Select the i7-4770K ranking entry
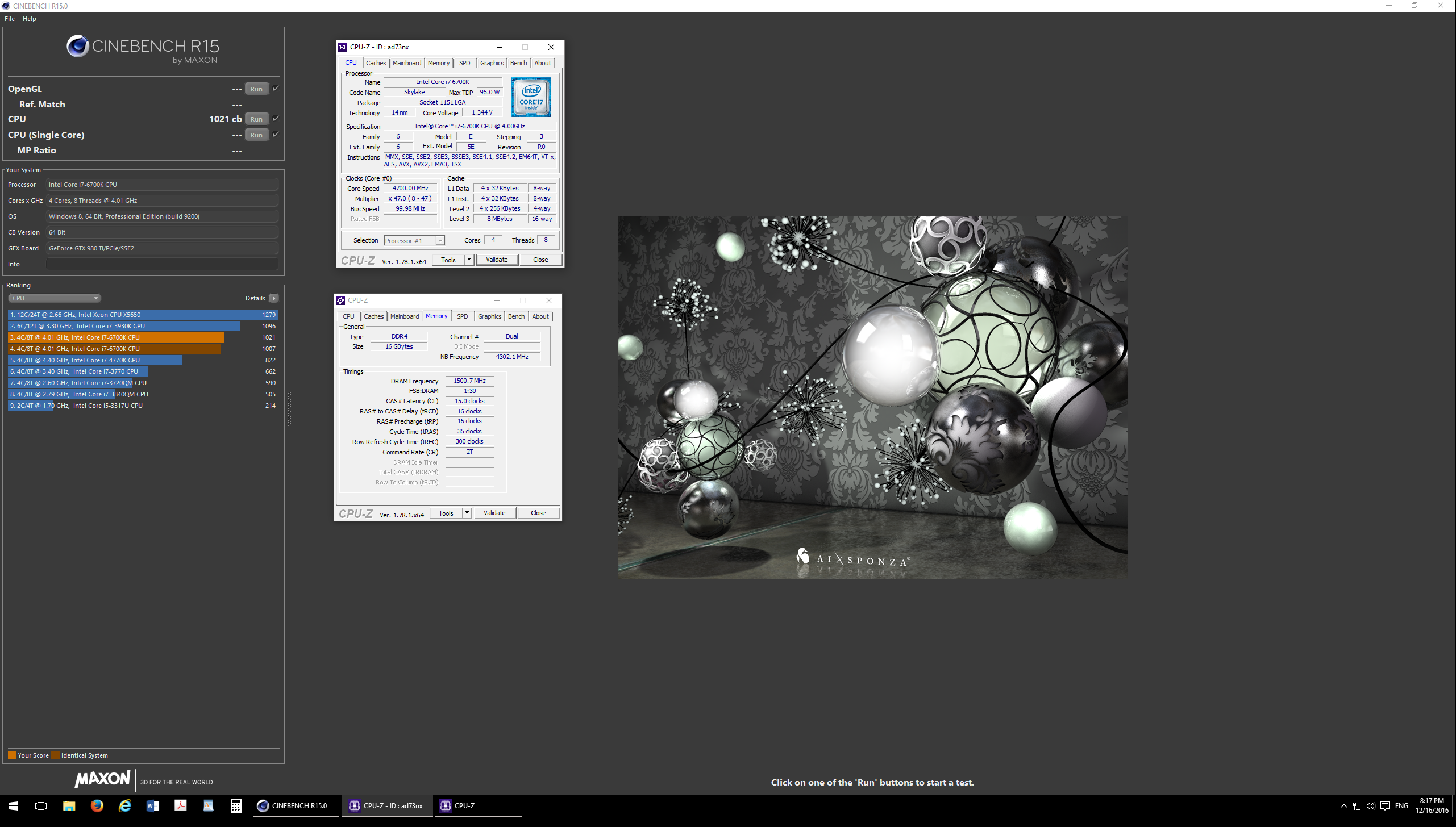Viewport: 1456px width, 827px height. click(143, 360)
